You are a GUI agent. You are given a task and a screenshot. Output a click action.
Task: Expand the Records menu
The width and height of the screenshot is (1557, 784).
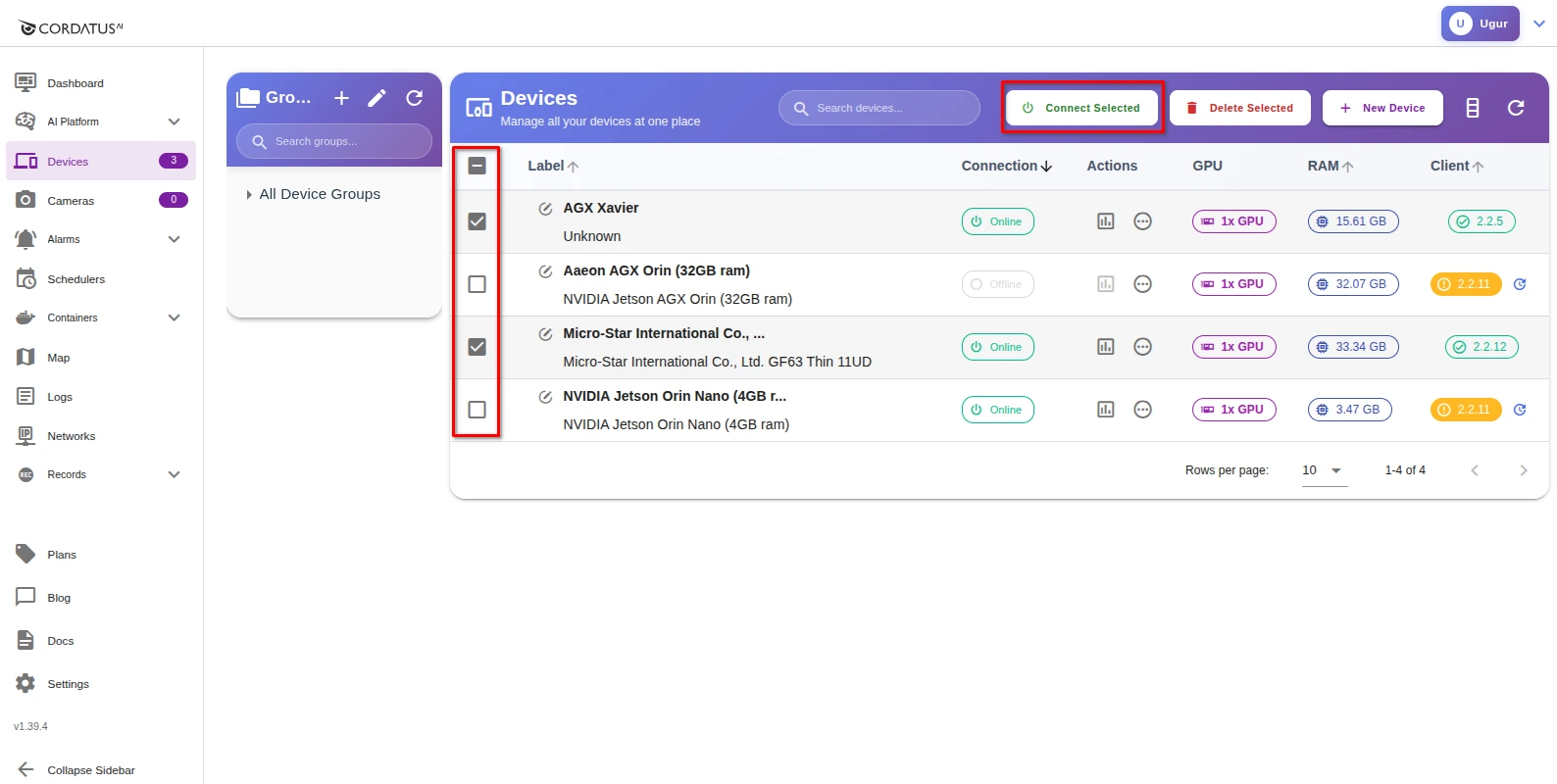[x=174, y=474]
